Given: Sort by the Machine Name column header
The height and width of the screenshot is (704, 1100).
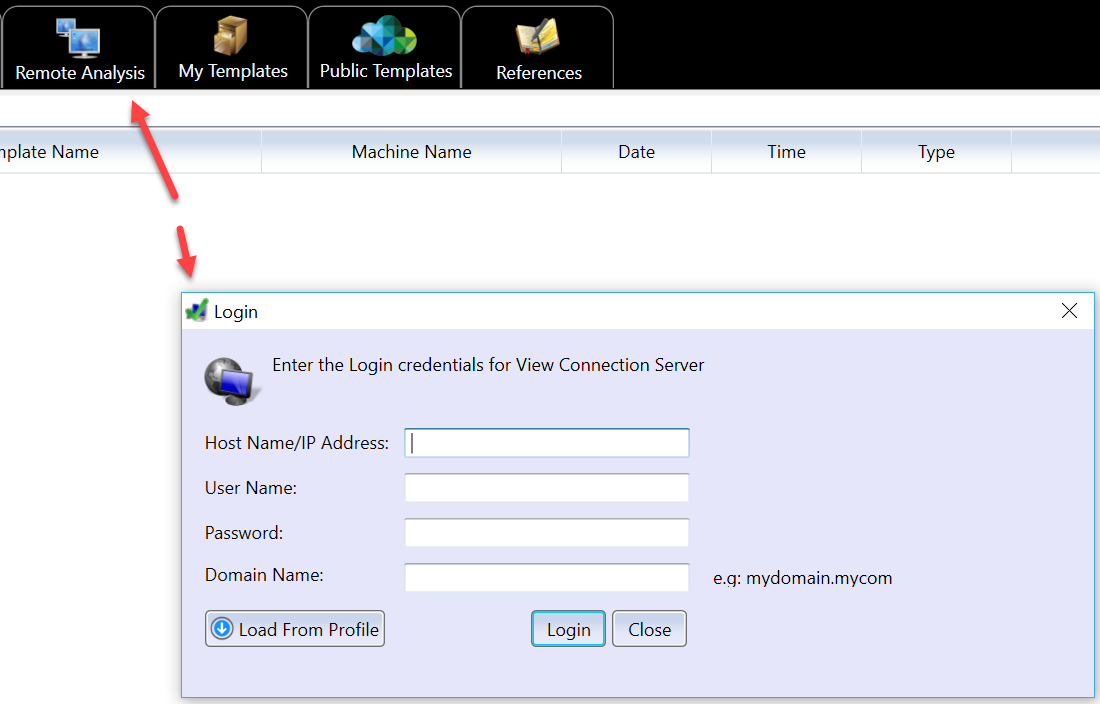Looking at the screenshot, I should tap(411, 151).
